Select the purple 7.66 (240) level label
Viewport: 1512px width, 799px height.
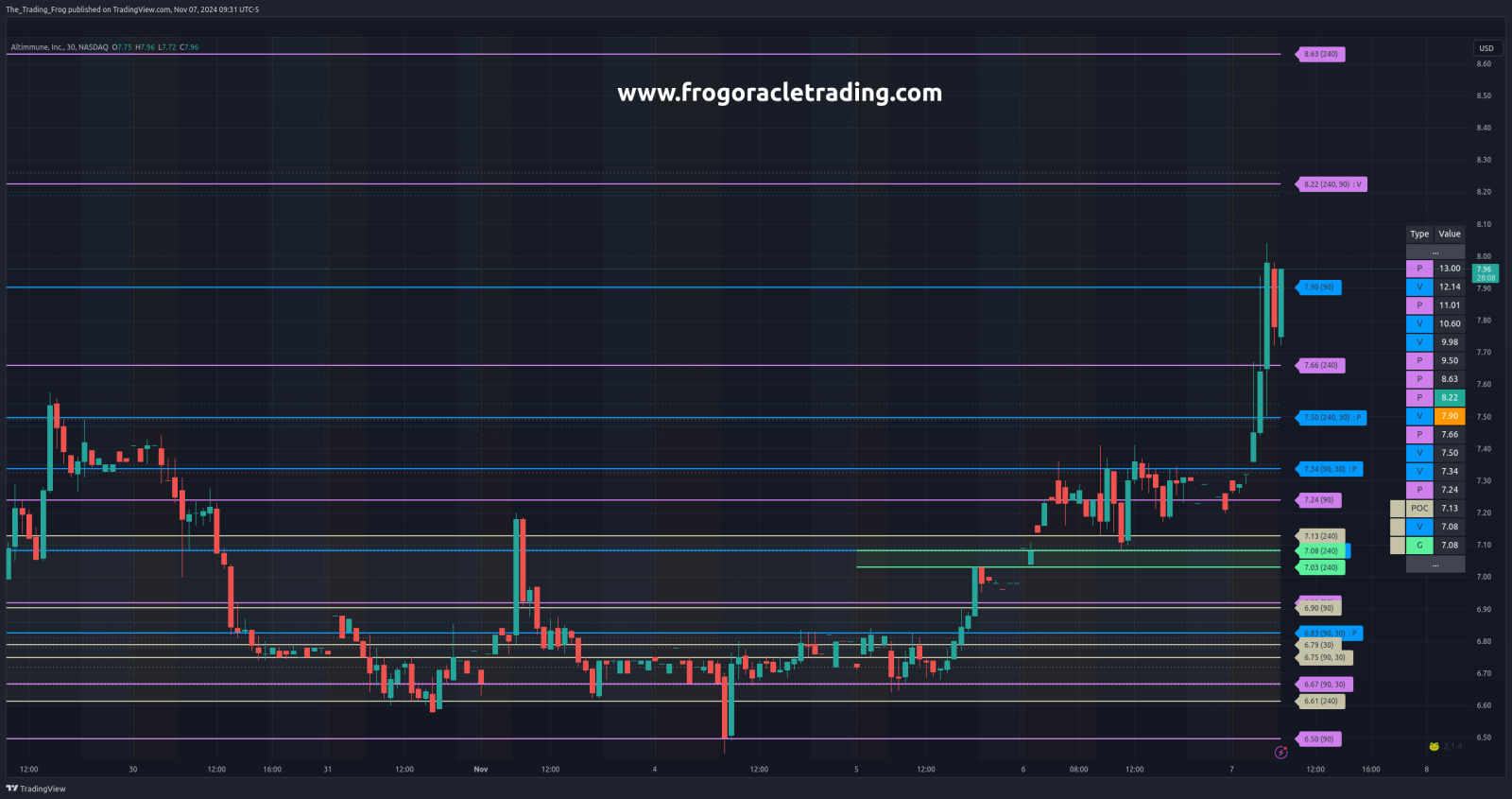click(x=1321, y=365)
